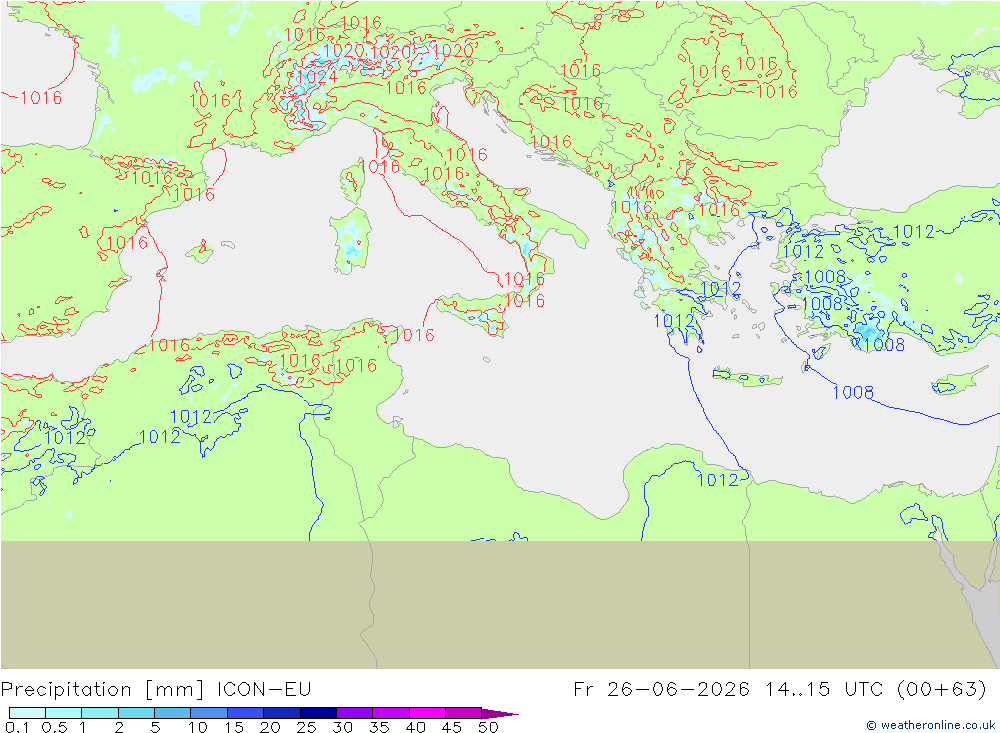1000x733 pixels.
Task: Click the 30–35 mm violet legend swatch
Action: pos(355,713)
